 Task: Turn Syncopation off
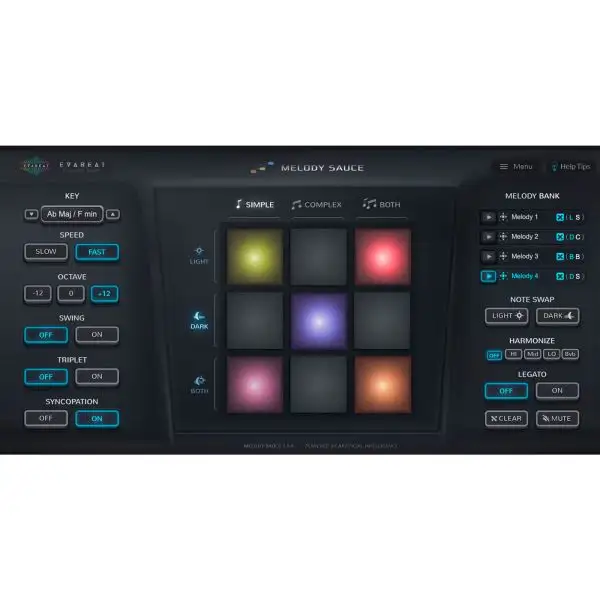[x=46, y=418]
